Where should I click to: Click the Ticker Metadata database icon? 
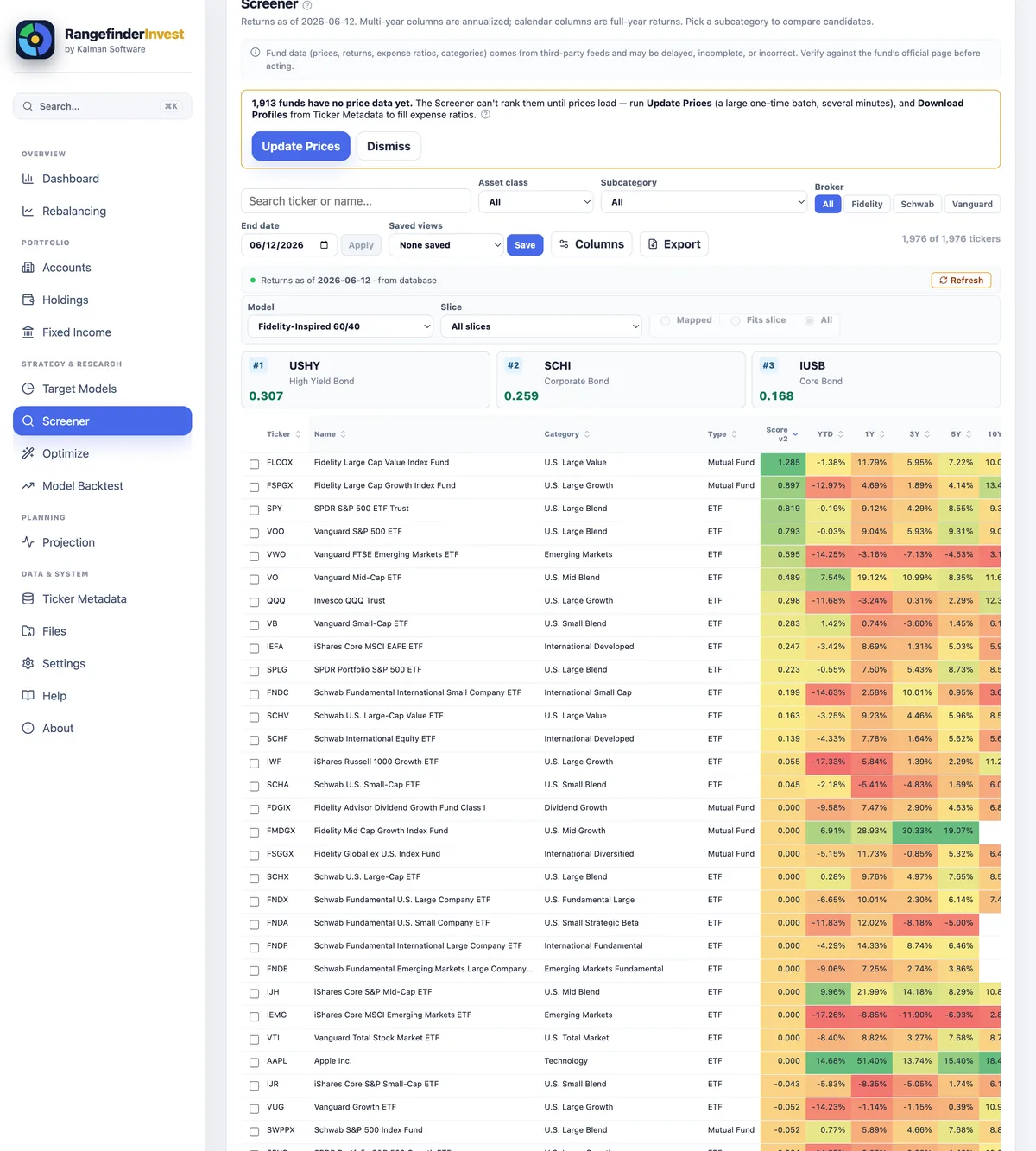[x=28, y=598]
